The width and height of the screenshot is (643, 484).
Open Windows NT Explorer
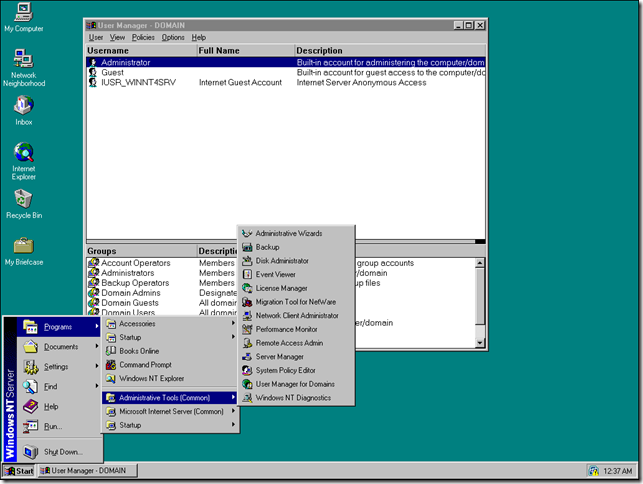[170, 378]
